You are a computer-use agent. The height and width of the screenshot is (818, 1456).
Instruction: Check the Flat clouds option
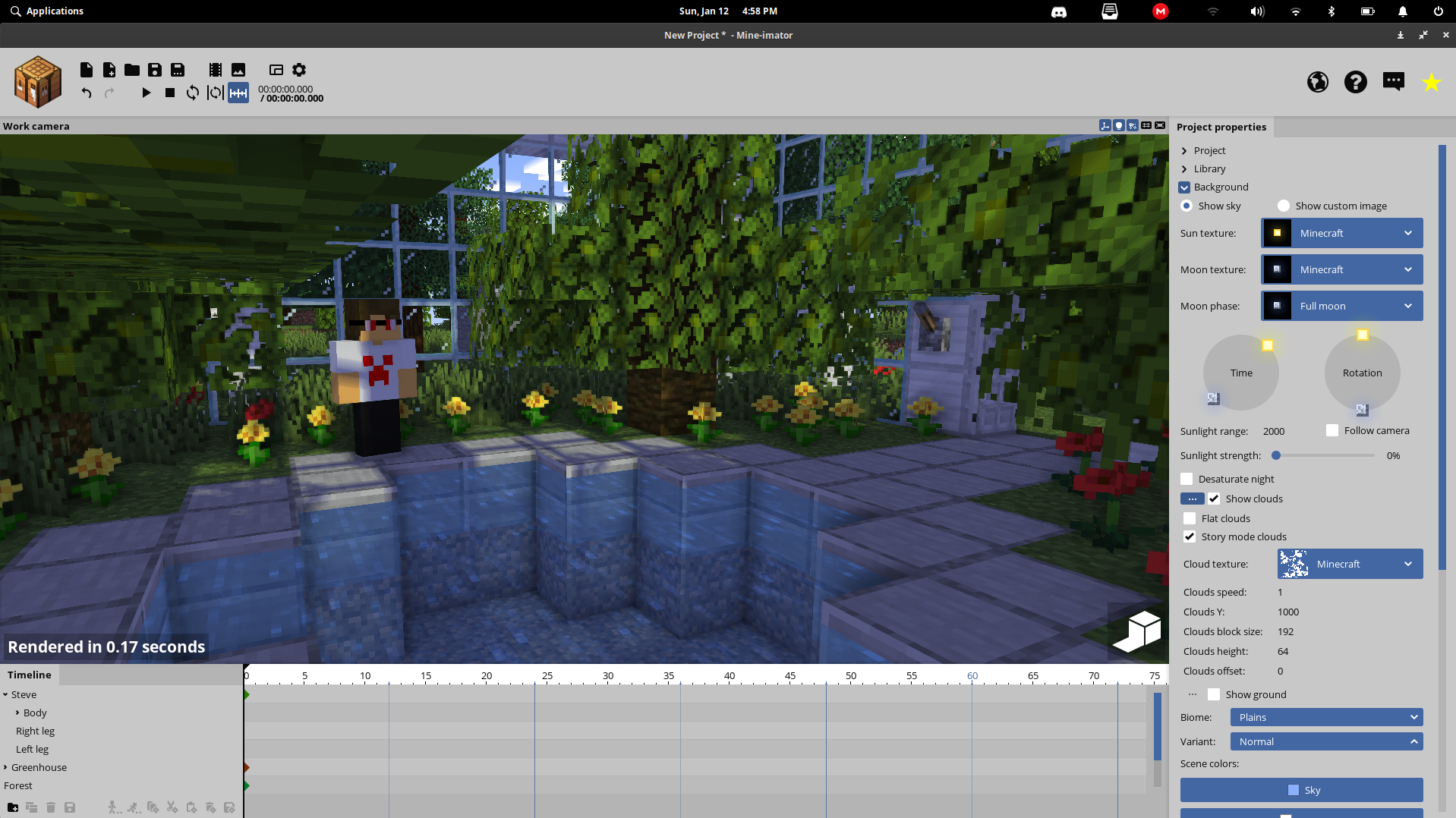(x=1190, y=518)
